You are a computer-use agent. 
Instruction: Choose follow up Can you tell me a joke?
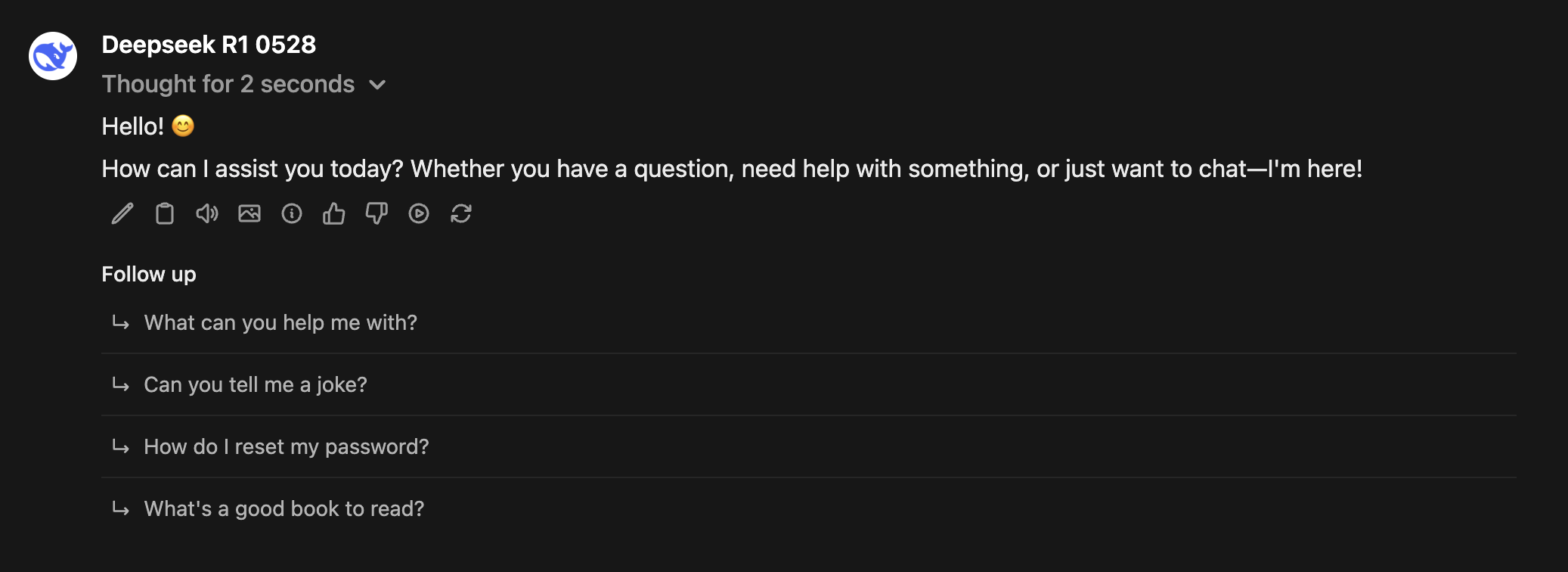click(809, 384)
